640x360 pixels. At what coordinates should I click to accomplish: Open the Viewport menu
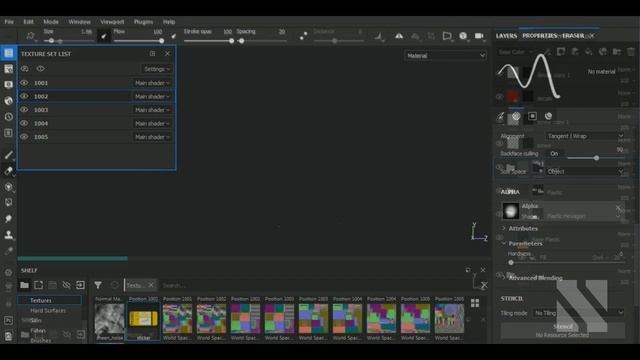click(x=112, y=22)
